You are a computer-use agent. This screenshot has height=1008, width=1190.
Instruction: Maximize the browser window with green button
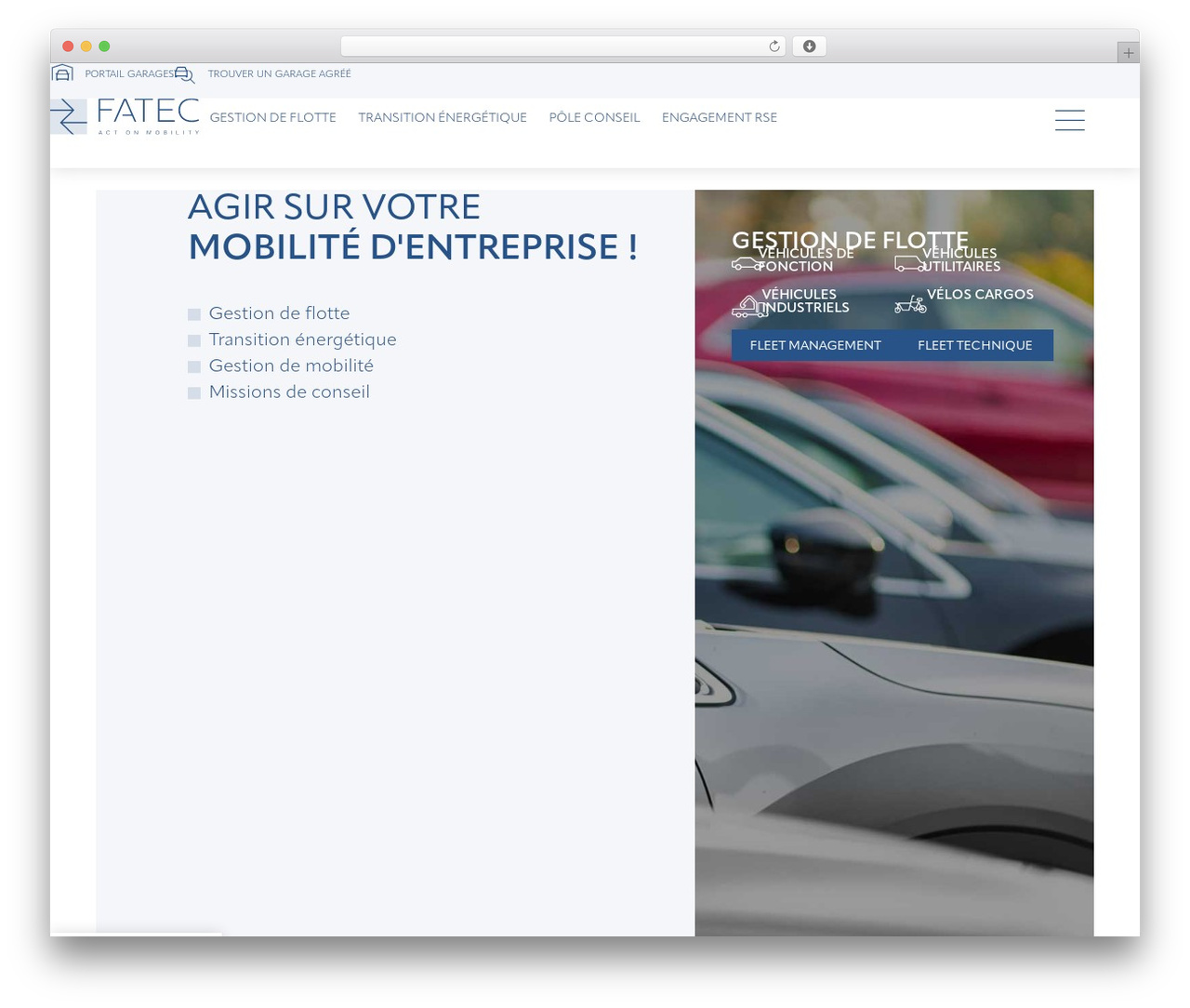[x=104, y=46]
